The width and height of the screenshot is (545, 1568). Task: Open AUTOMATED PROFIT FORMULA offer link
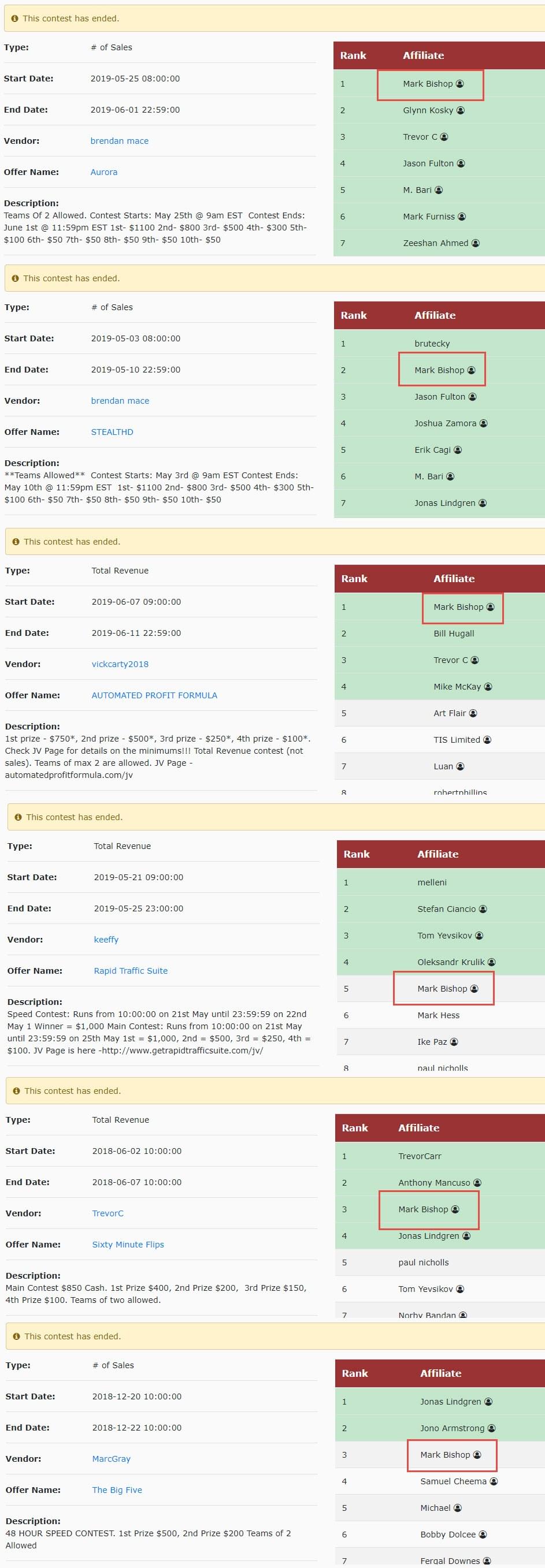coord(154,695)
